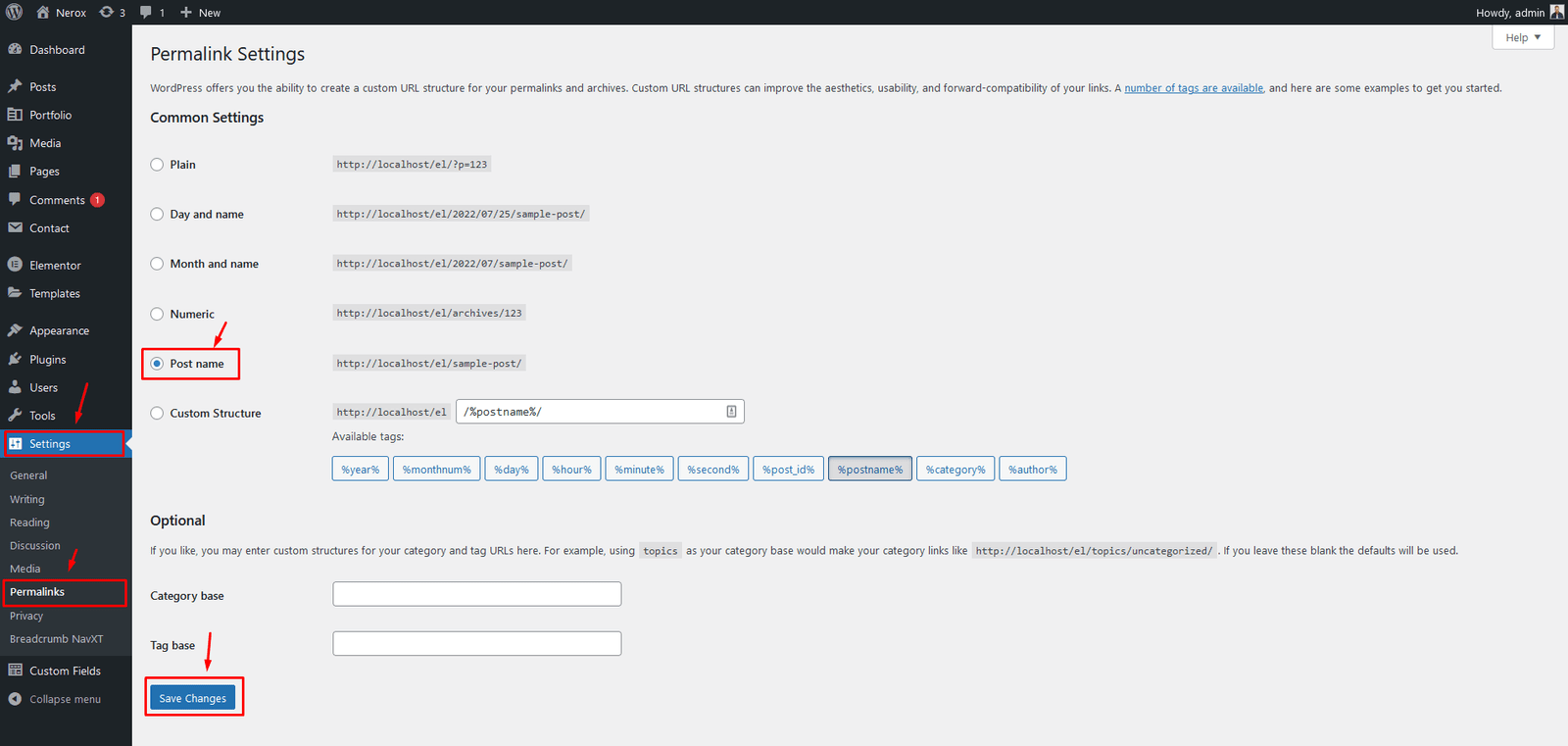The width and height of the screenshot is (1568, 746).
Task: Click the Posts pushpin icon
Action: point(15,86)
